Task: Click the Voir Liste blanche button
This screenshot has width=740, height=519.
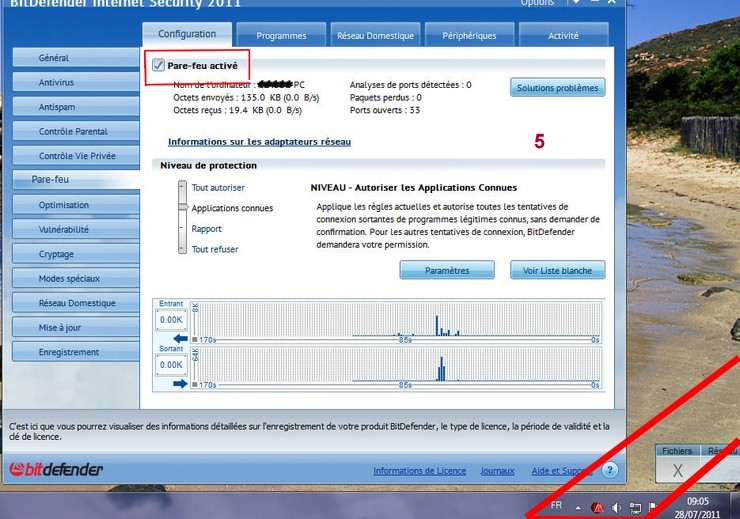Action: click(x=557, y=270)
